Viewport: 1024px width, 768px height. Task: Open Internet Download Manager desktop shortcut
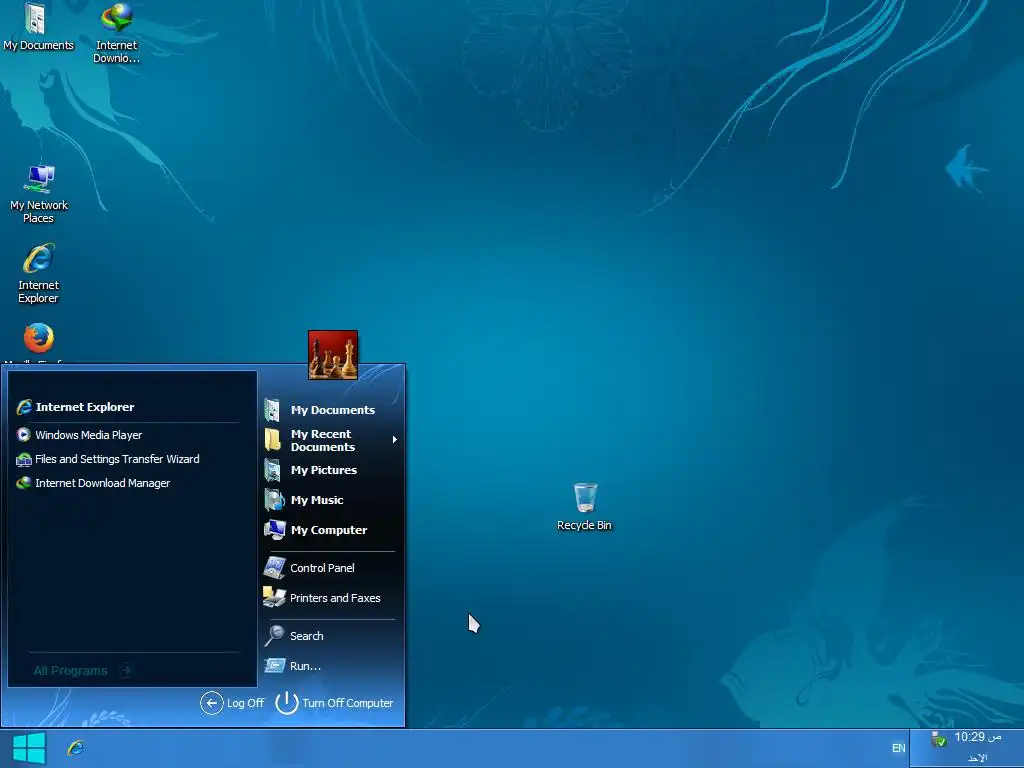[x=116, y=33]
